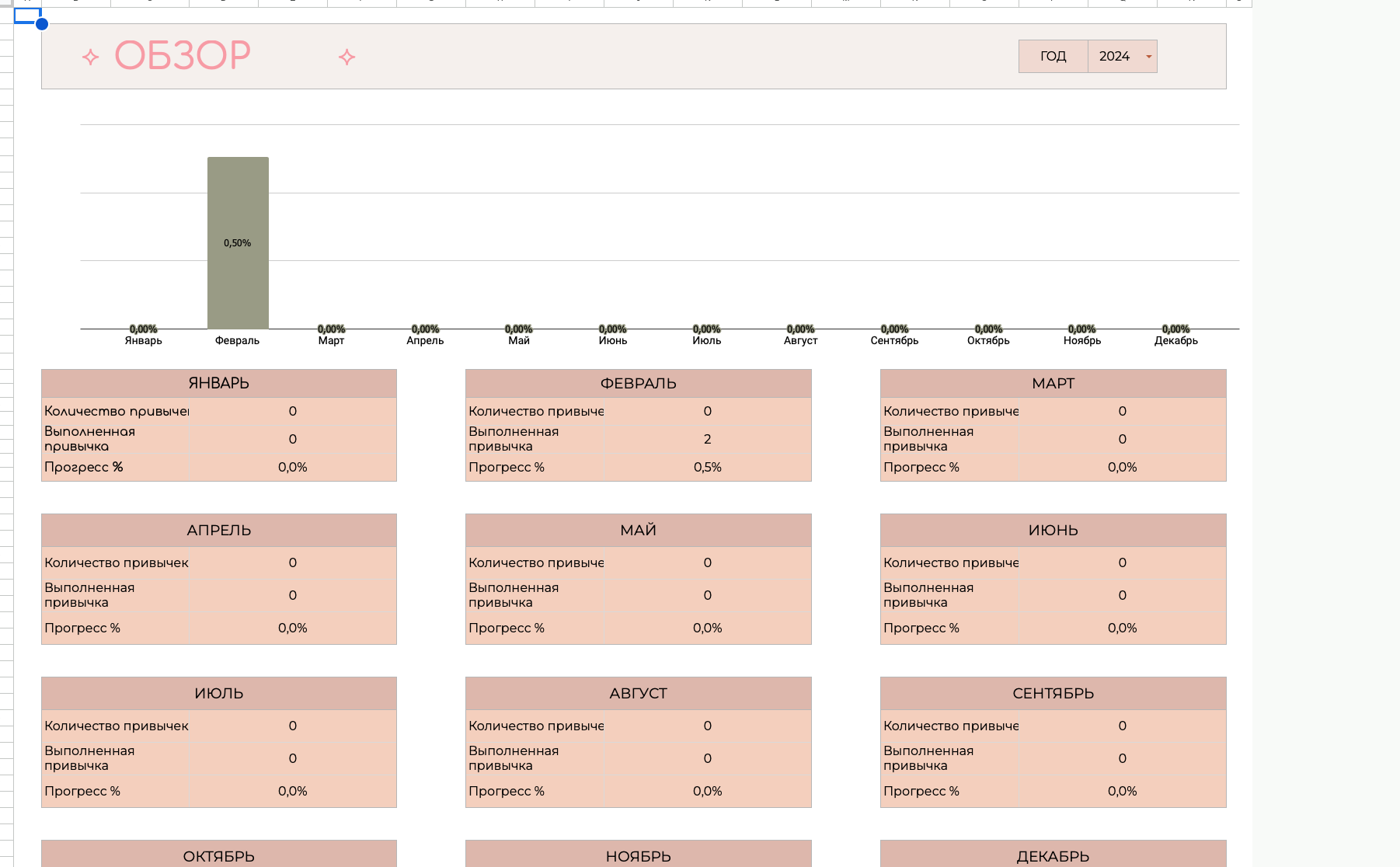The height and width of the screenshot is (867, 1400).
Task: Select the ИЮНЬ header cell
Action: point(1053,530)
